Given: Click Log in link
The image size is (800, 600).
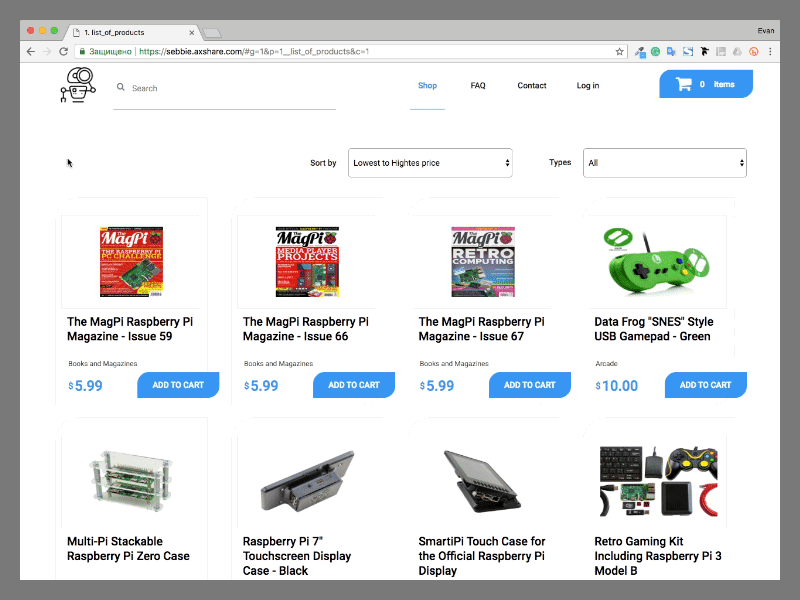Looking at the screenshot, I should (x=588, y=85).
